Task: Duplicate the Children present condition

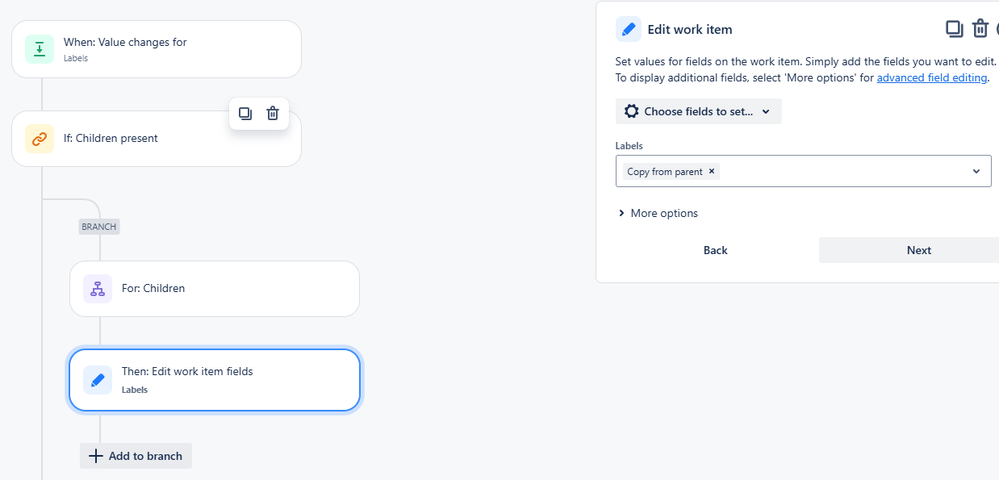Action: coord(245,113)
